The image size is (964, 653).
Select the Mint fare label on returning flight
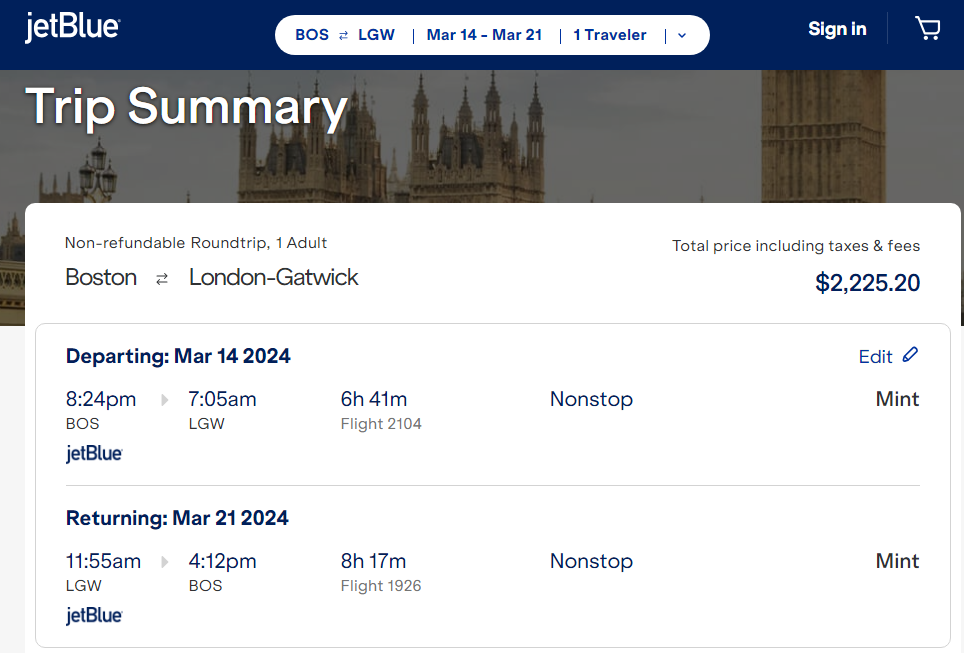pos(897,561)
